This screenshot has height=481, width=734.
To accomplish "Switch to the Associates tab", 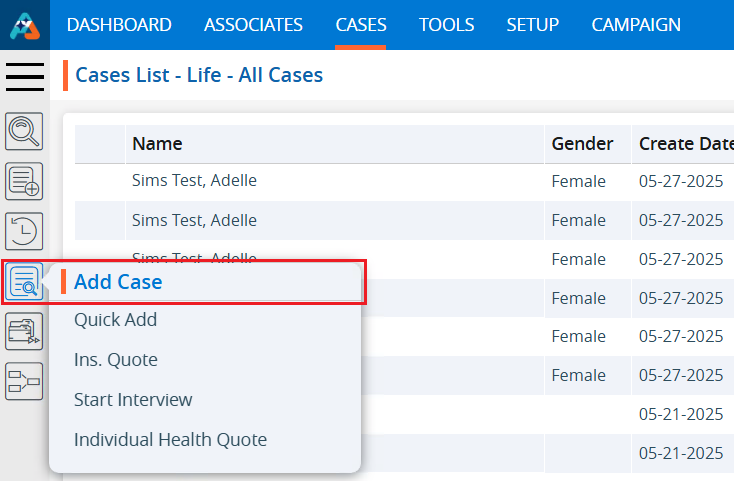I will click(x=253, y=25).
